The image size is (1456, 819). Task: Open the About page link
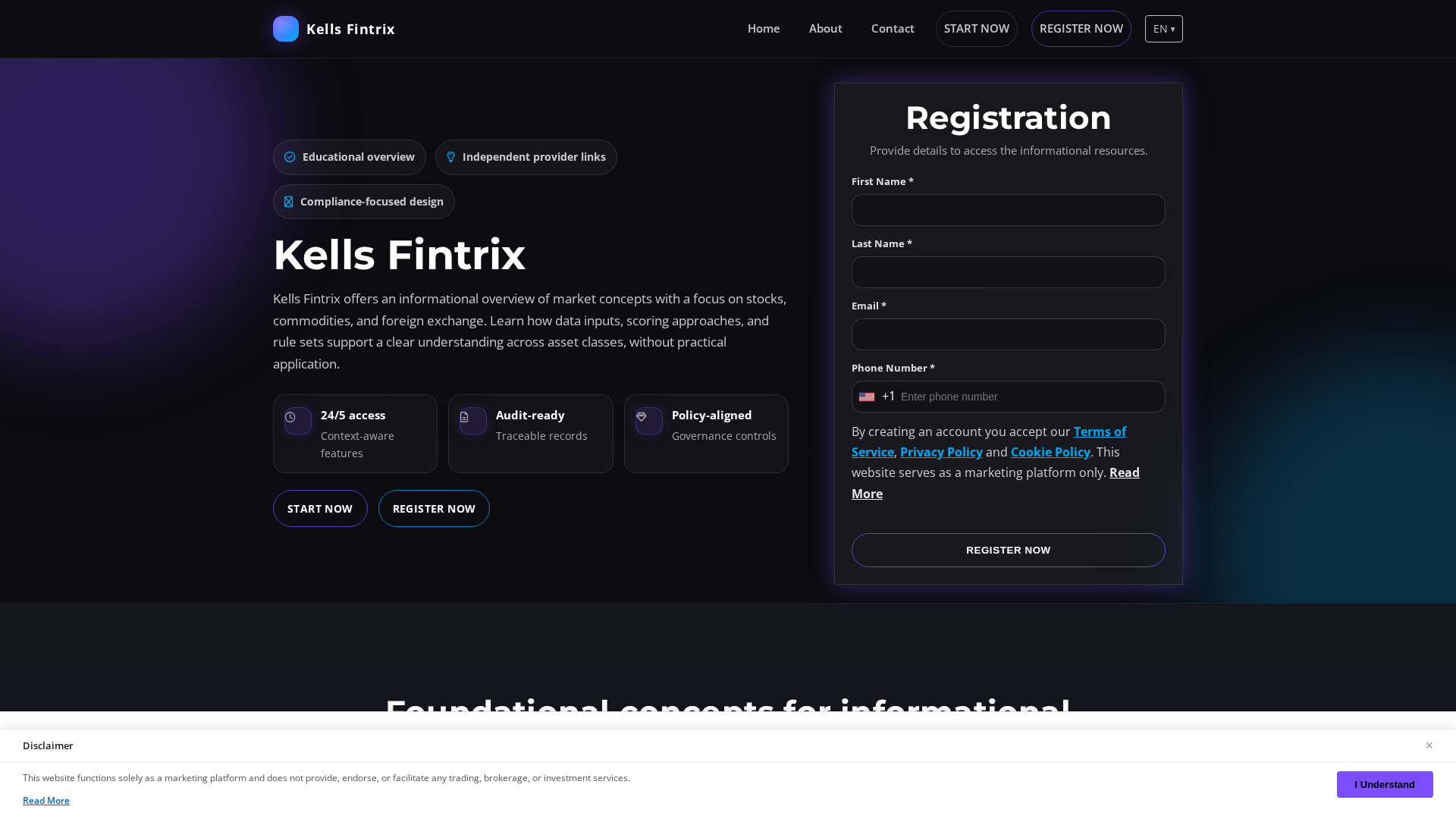point(826,29)
